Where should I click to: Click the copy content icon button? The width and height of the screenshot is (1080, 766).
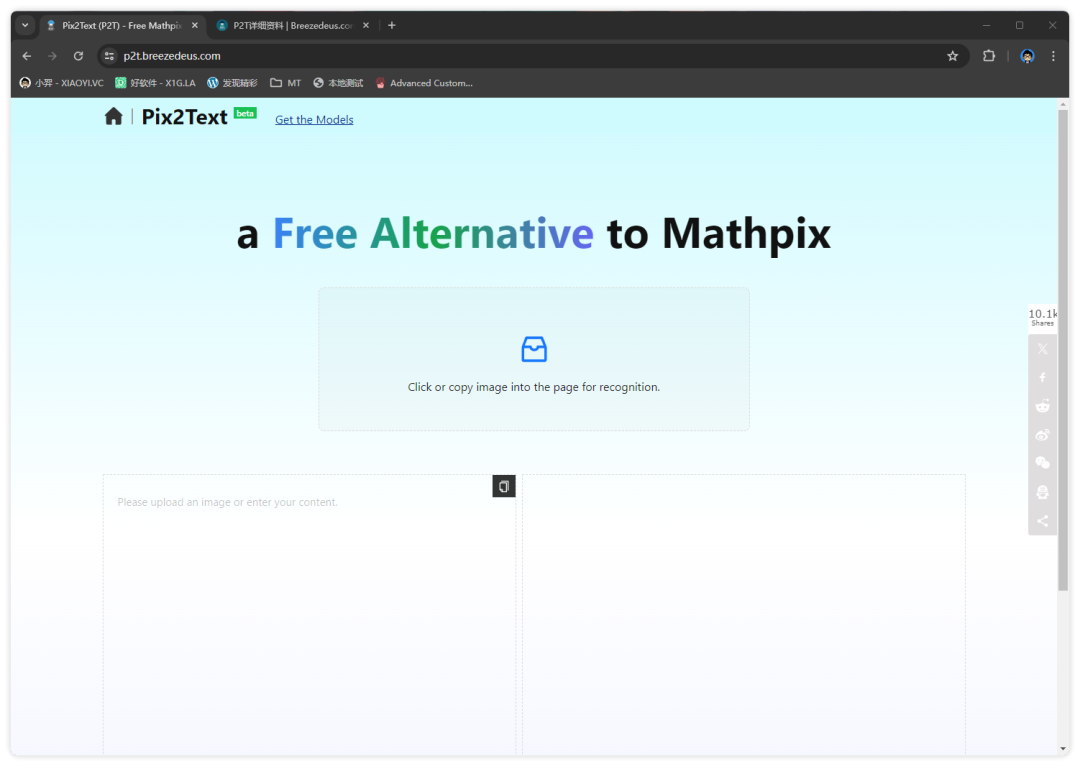[x=503, y=486]
